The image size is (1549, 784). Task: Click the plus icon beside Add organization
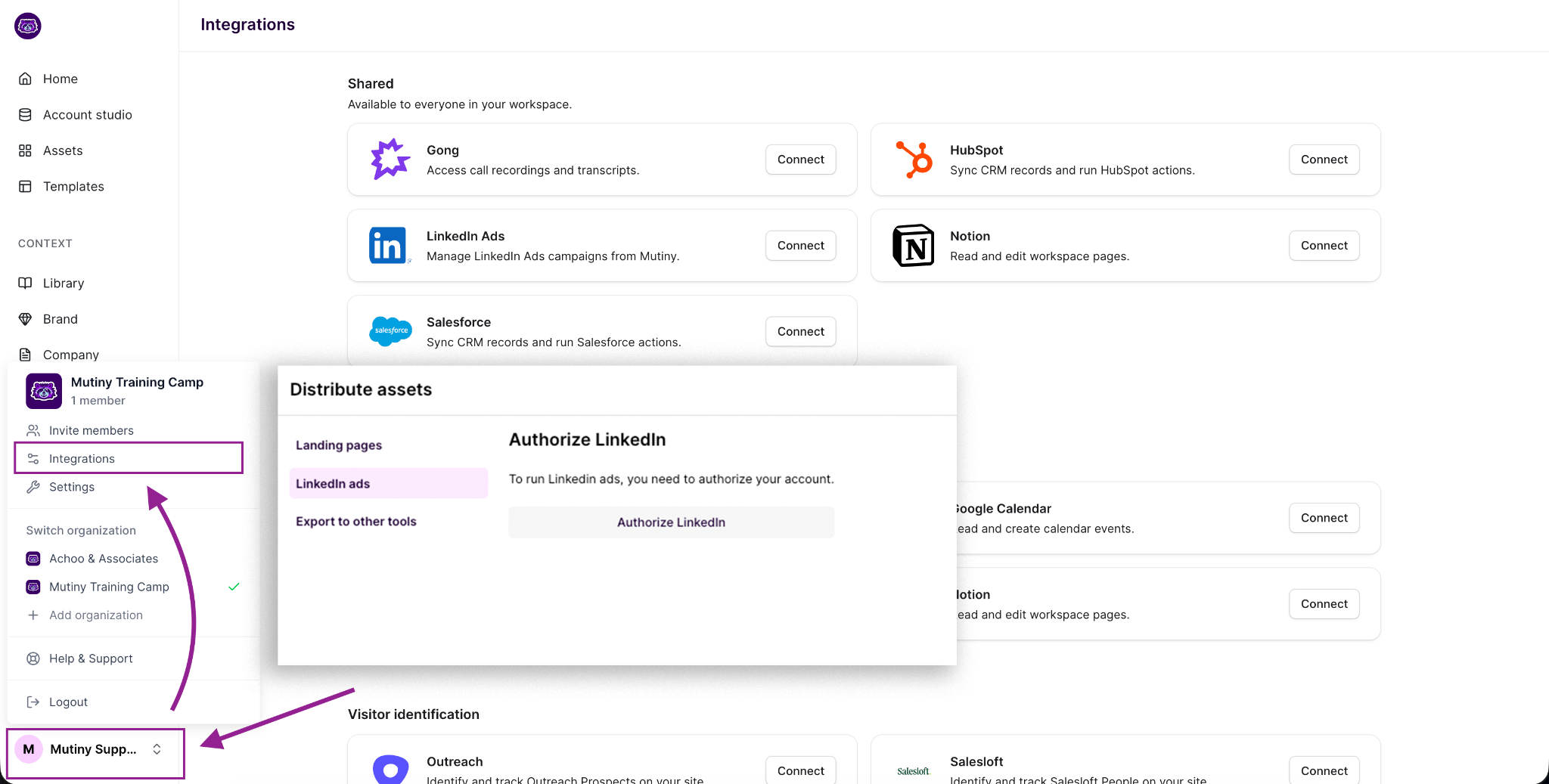coord(33,615)
